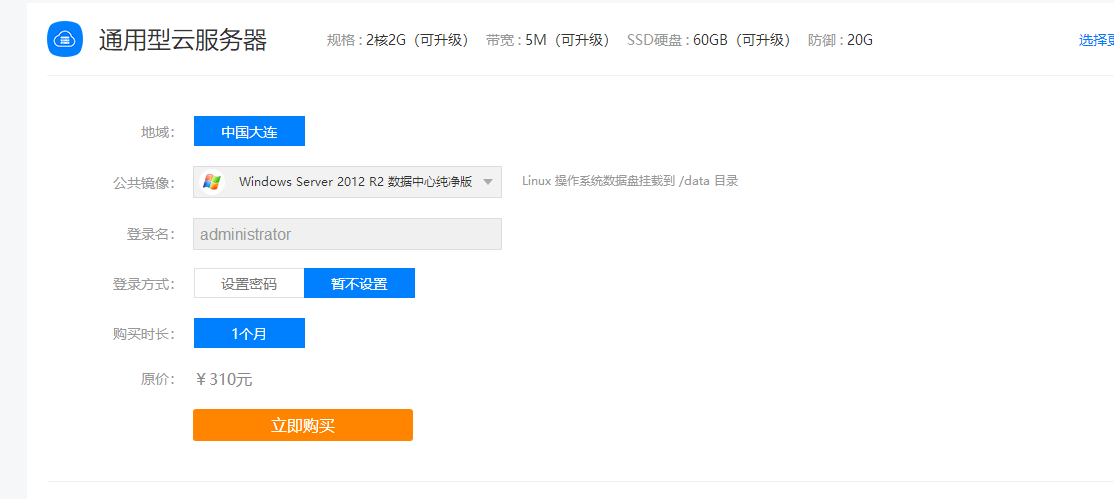
Task: Select the 中国大连 region
Action: [249, 131]
